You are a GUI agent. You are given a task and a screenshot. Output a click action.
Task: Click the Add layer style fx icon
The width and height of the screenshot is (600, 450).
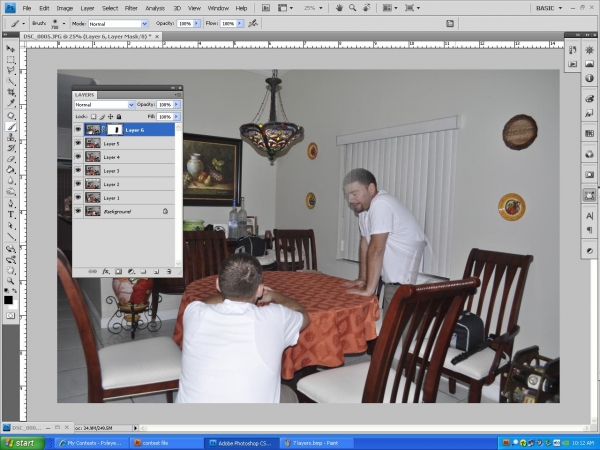[106, 272]
